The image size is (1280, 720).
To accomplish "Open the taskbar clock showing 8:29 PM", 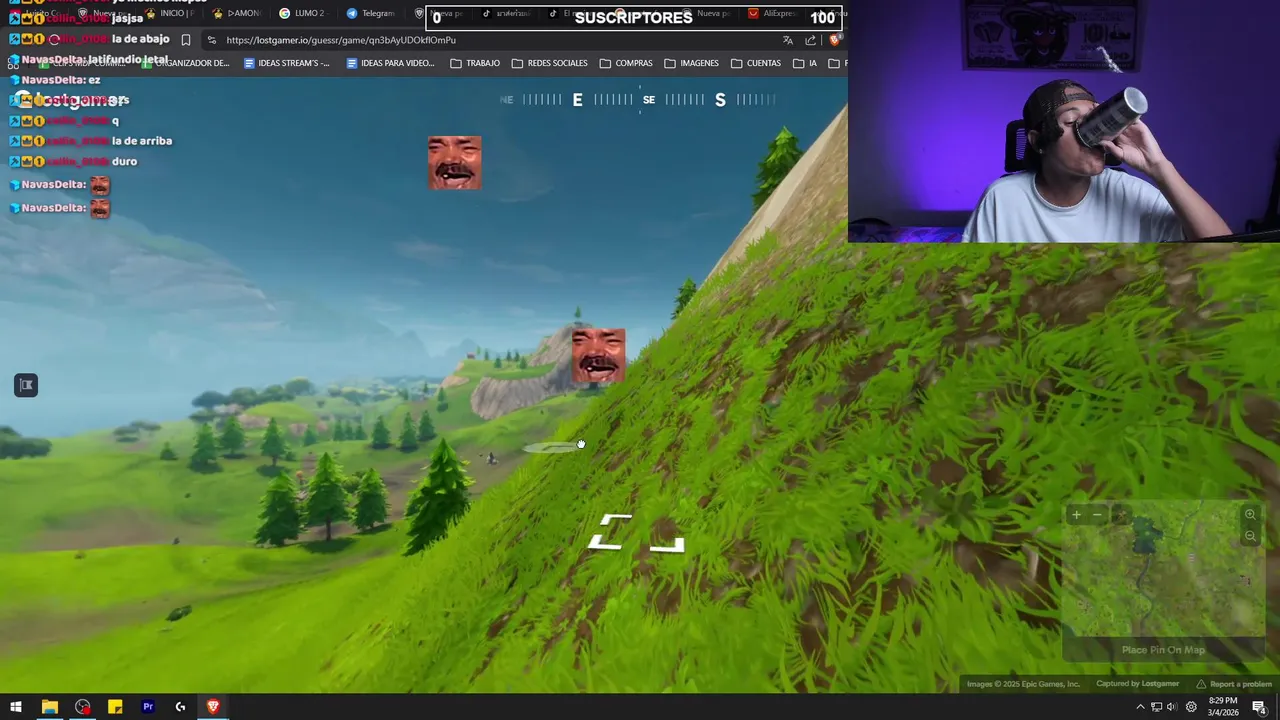I will [1223, 707].
